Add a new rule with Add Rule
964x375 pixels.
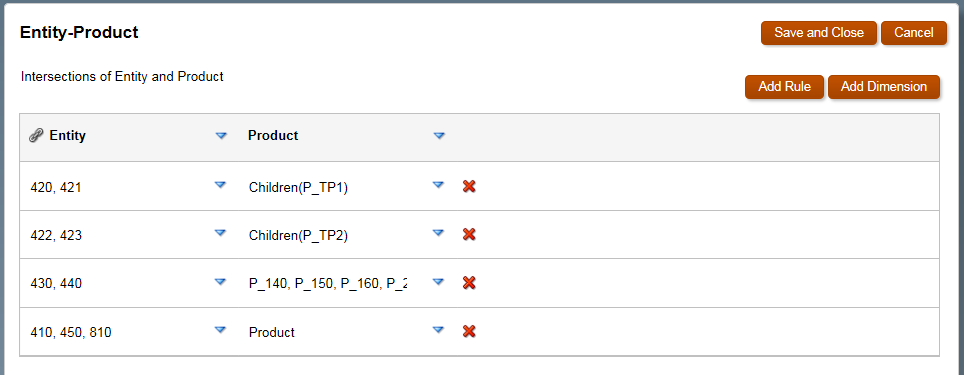point(784,87)
